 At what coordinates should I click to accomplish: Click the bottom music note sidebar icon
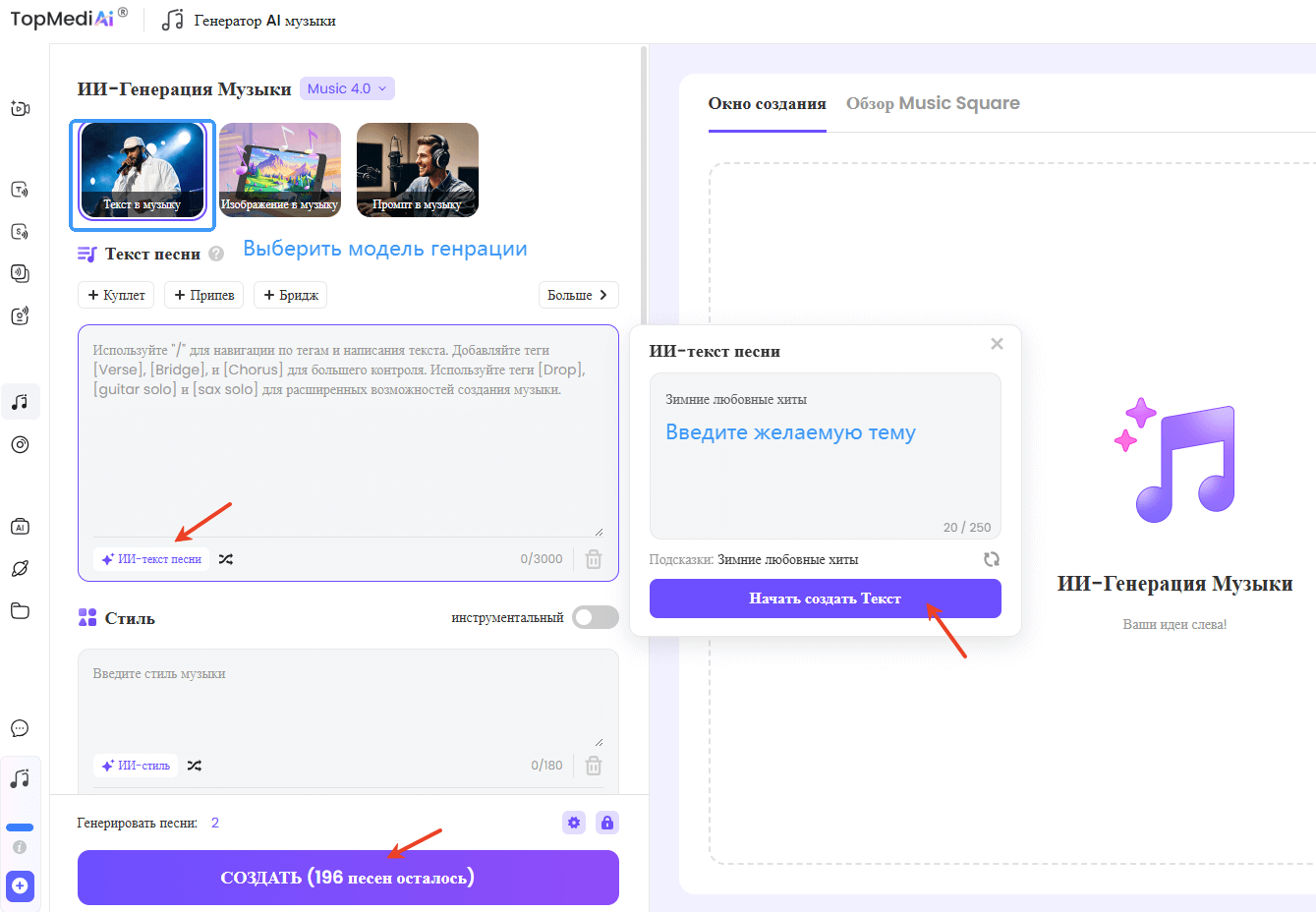[20, 778]
